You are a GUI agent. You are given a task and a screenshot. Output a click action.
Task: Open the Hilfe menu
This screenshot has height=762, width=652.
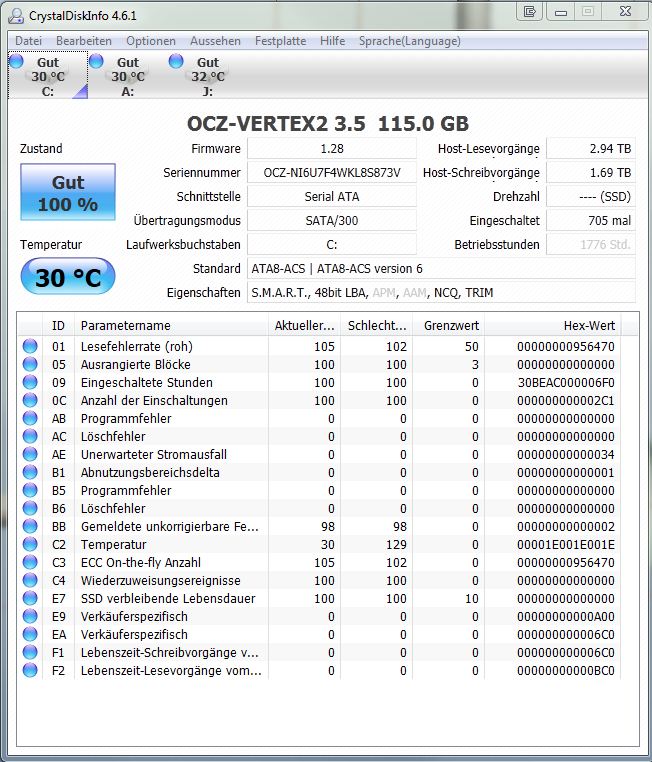(x=332, y=41)
